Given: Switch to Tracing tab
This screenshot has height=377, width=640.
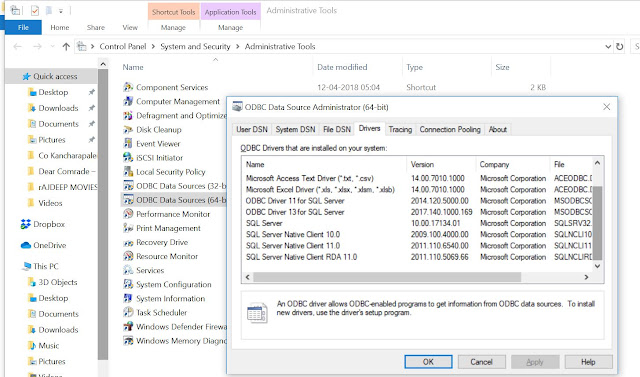Looking at the screenshot, I should pyautogui.click(x=400, y=129).
